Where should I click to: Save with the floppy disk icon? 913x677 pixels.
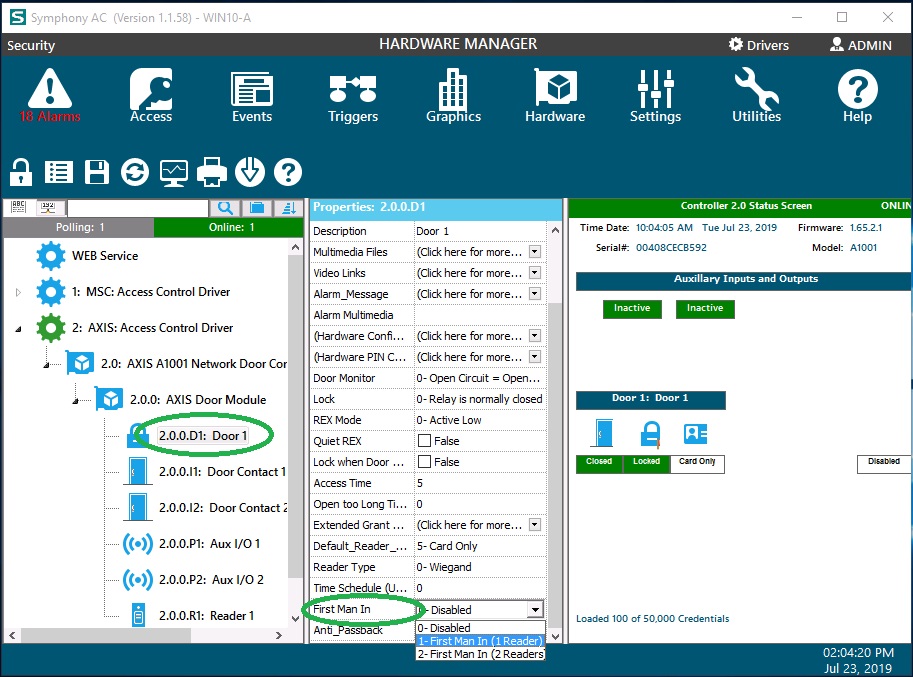click(x=97, y=172)
